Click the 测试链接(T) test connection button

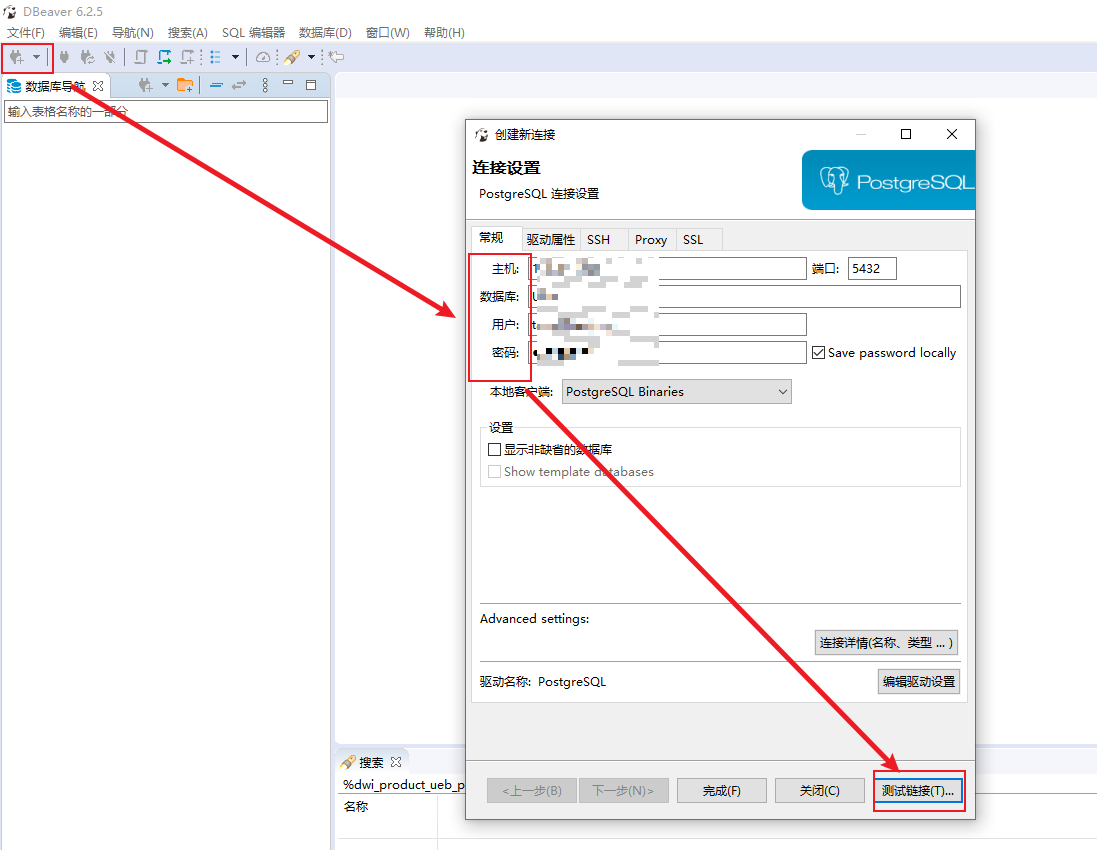(918, 790)
